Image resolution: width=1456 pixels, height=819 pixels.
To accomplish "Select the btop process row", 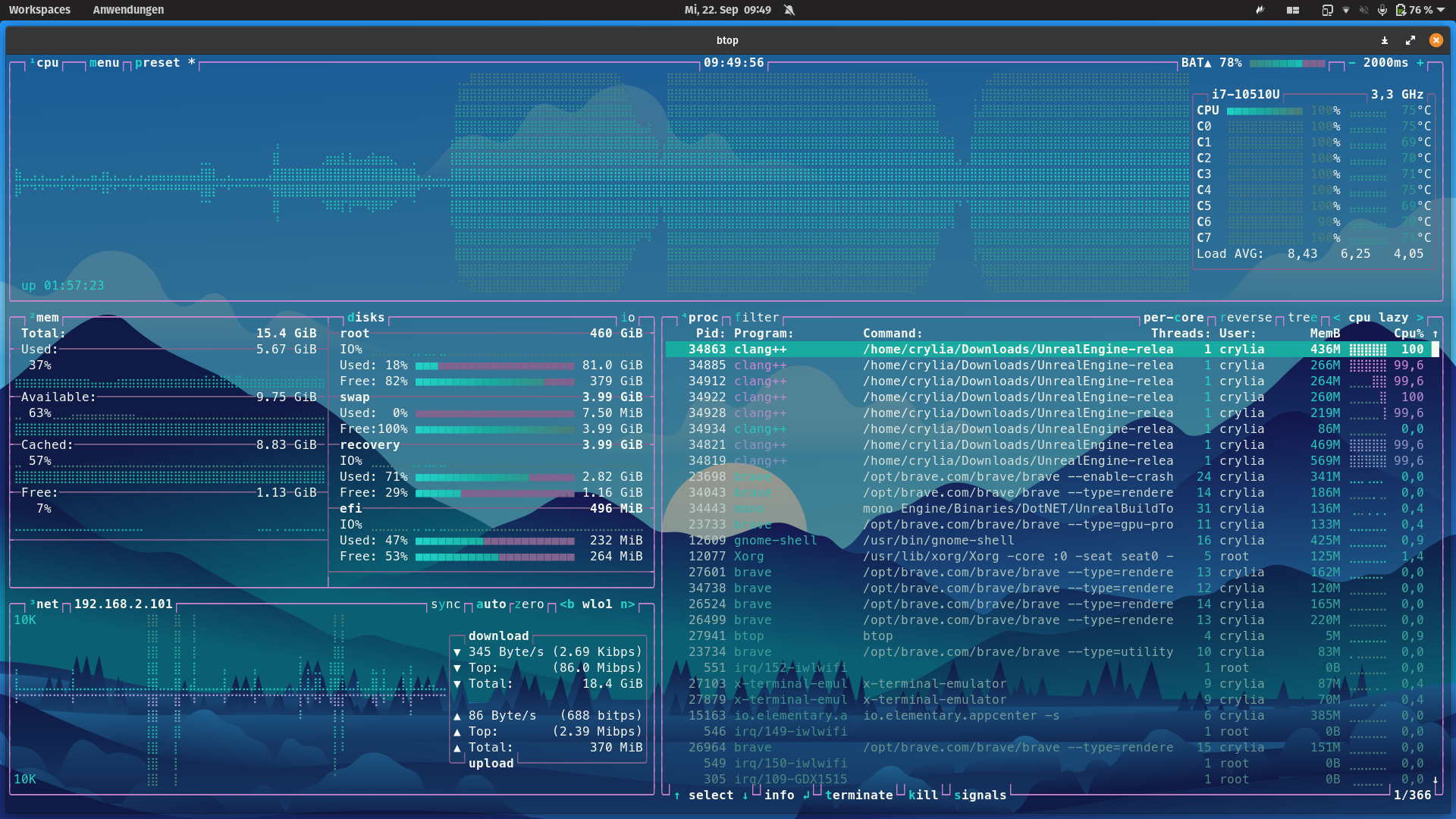I will pos(1049,636).
